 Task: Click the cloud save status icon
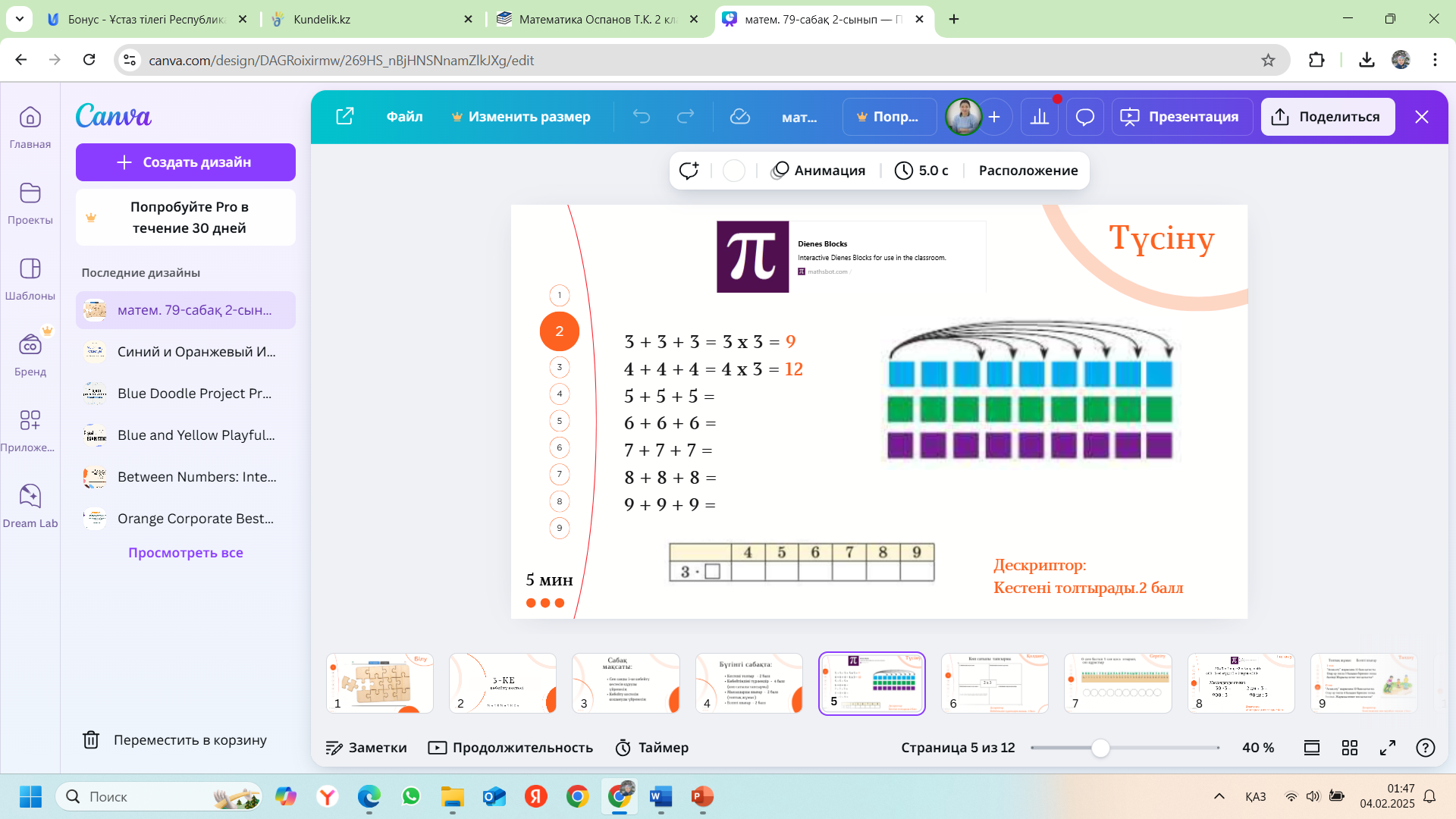739,117
